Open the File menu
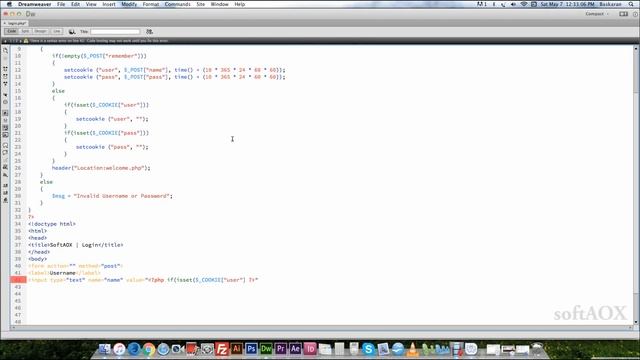The image size is (640, 360). [x=61, y=4]
